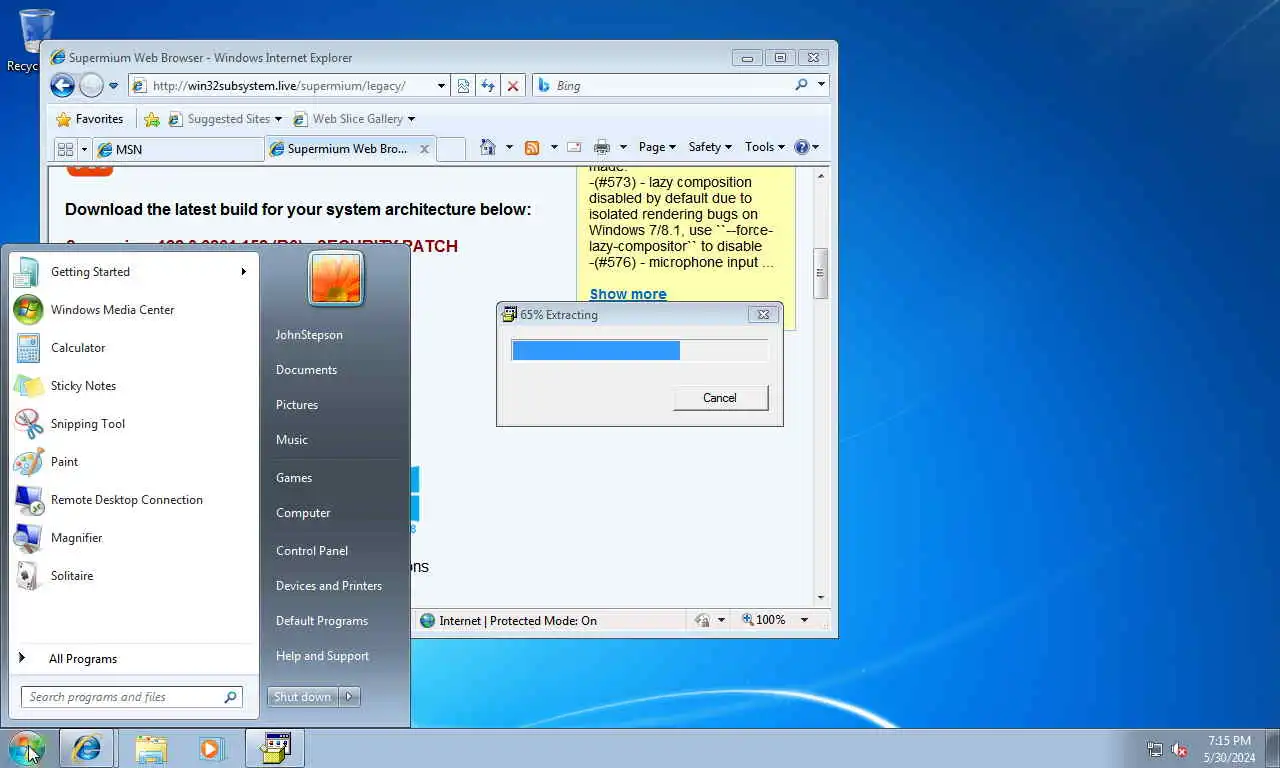Close the 65% Extracting dialog
Image resolution: width=1280 pixels, height=768 pixels.
coord(763,314)
